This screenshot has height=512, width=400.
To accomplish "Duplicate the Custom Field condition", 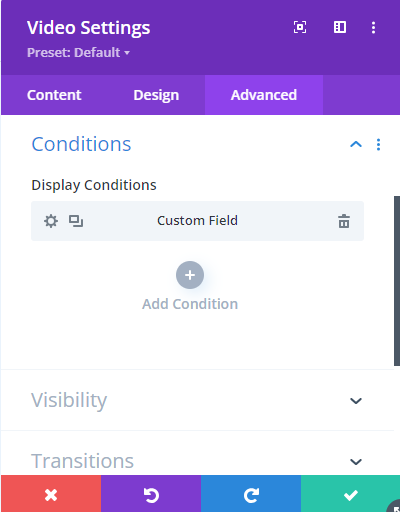I will point(76,221).
